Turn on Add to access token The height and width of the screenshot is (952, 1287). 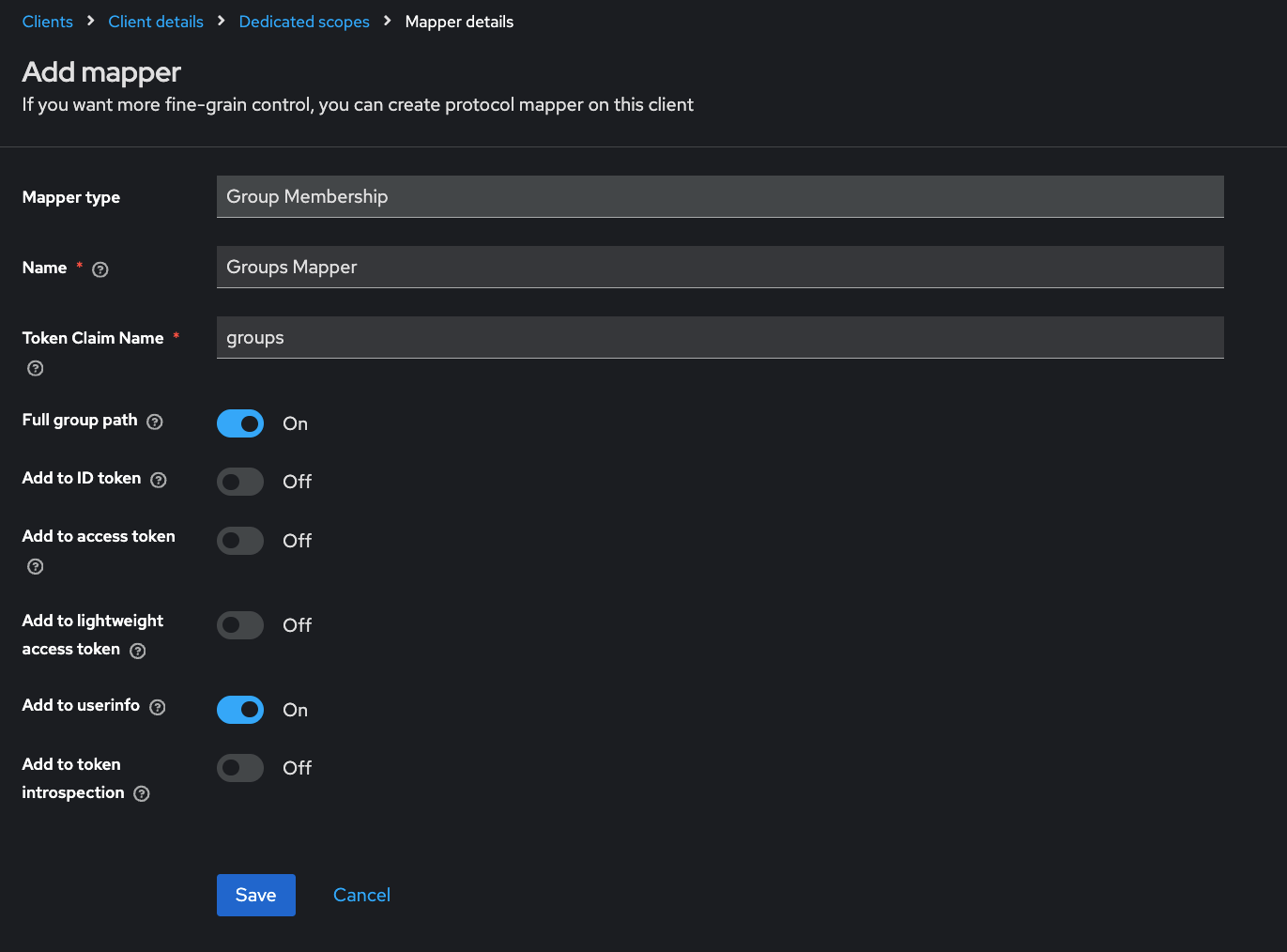click(x=240, y=541)
